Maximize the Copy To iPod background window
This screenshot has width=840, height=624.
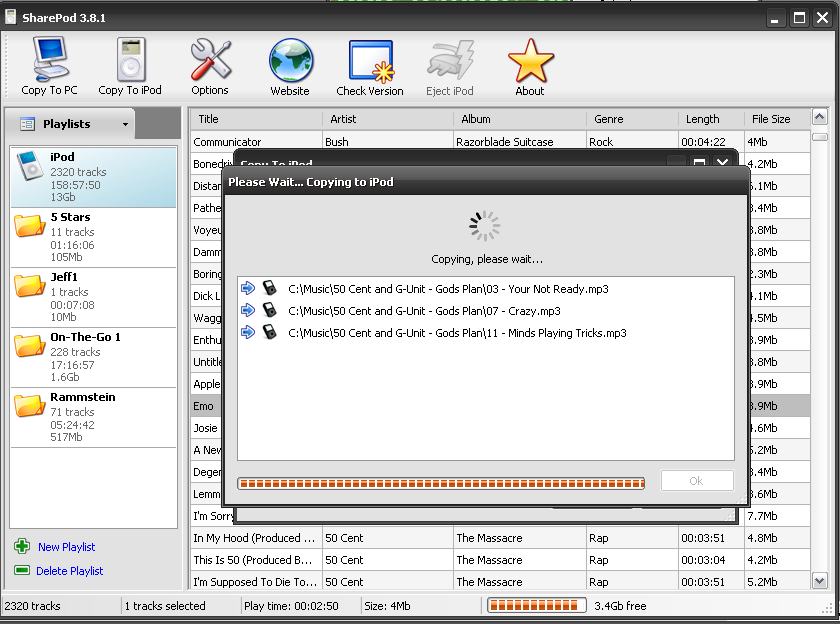pos(699,161)
